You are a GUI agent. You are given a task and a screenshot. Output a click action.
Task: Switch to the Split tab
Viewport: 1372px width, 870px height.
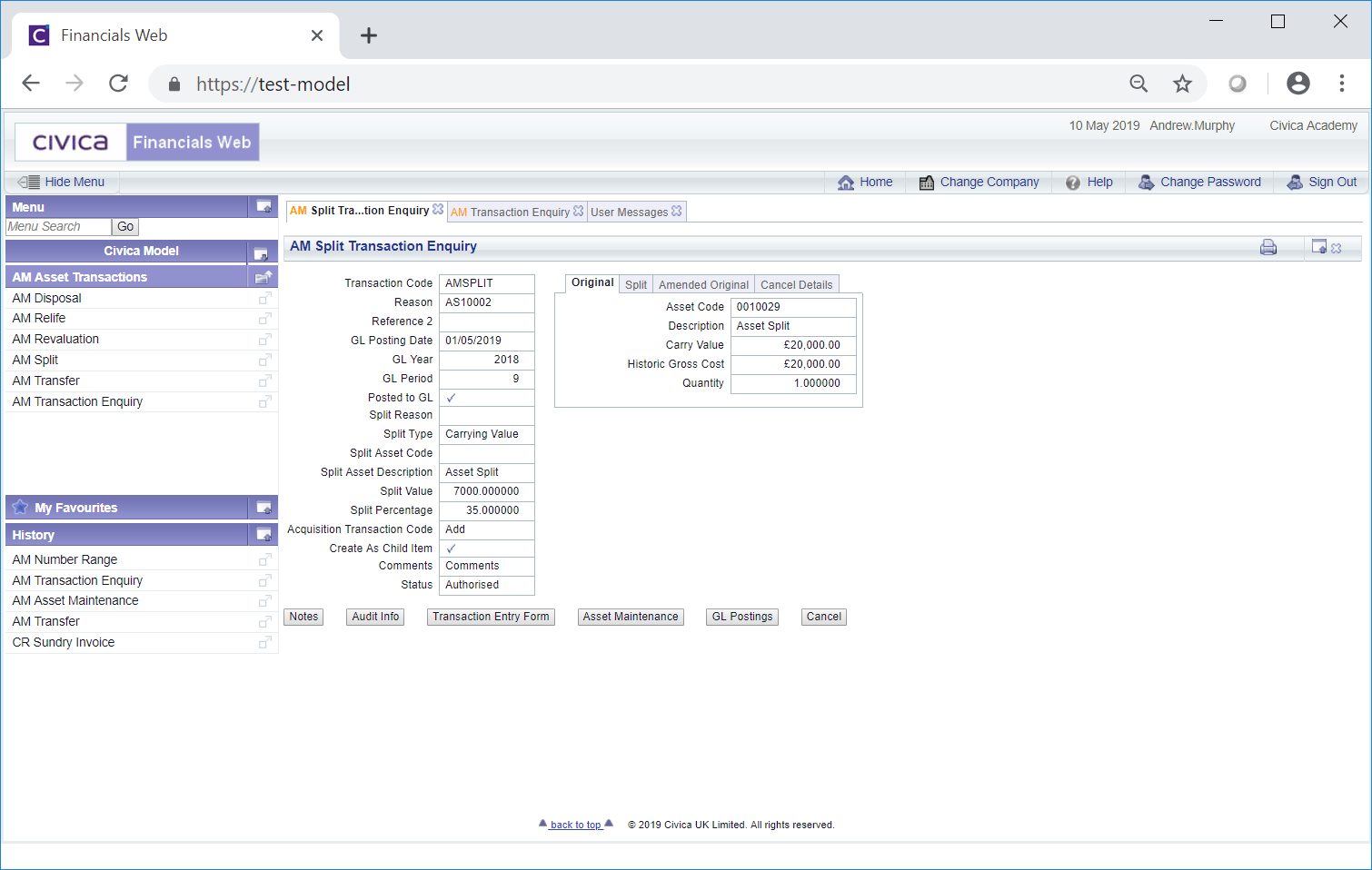pyautogui.click(x=636, y=285)
